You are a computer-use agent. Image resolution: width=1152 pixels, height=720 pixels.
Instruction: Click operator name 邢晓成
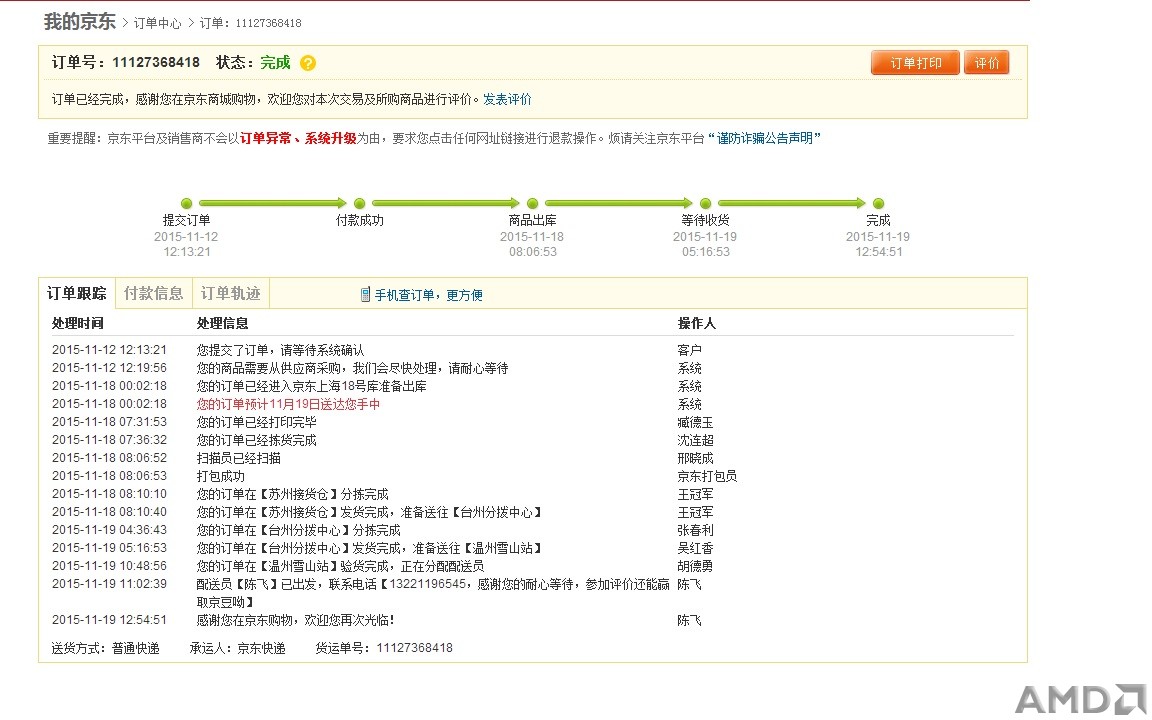(695, 458)
